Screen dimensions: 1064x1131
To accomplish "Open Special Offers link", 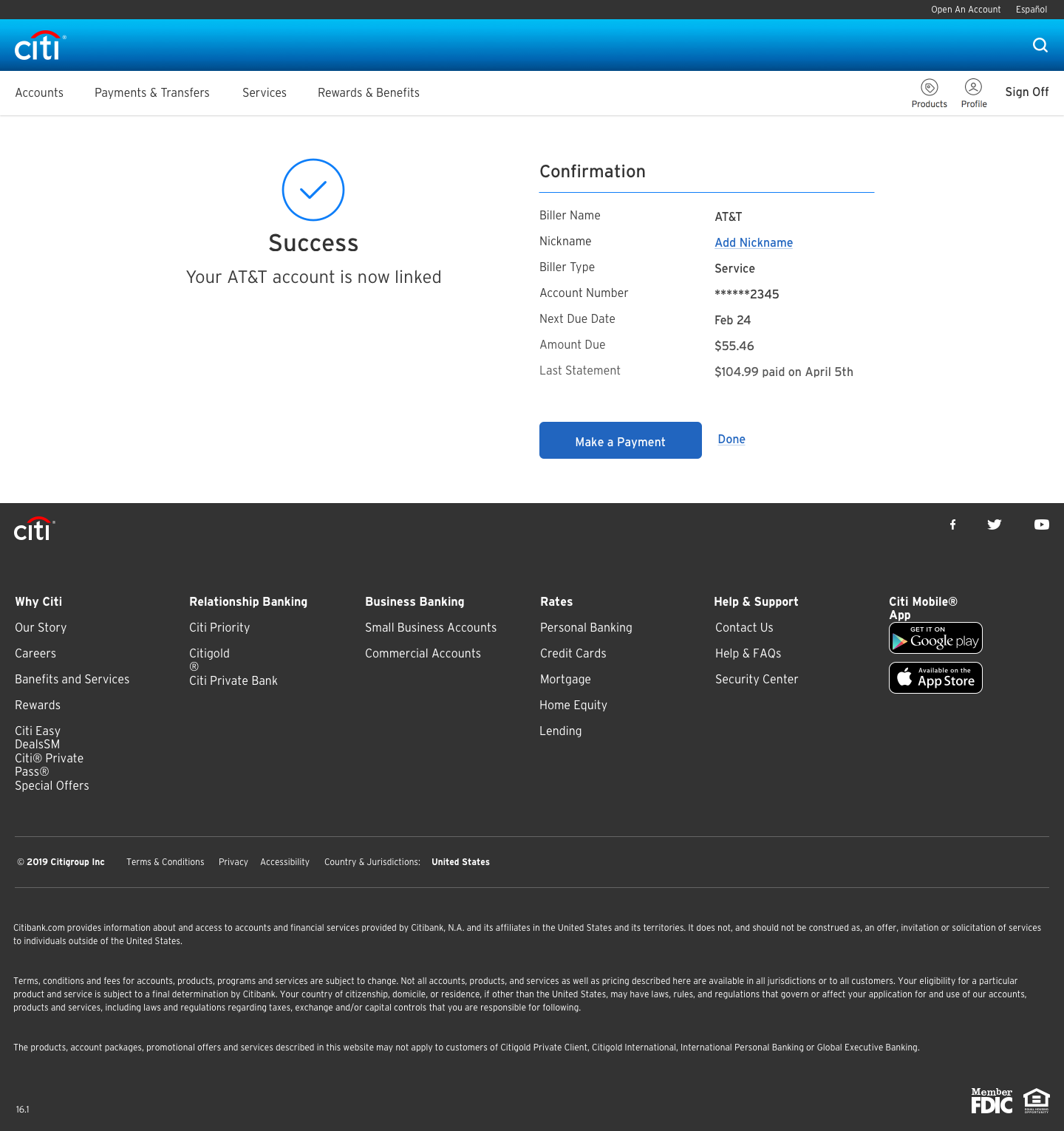I will (x=52, y=785).
